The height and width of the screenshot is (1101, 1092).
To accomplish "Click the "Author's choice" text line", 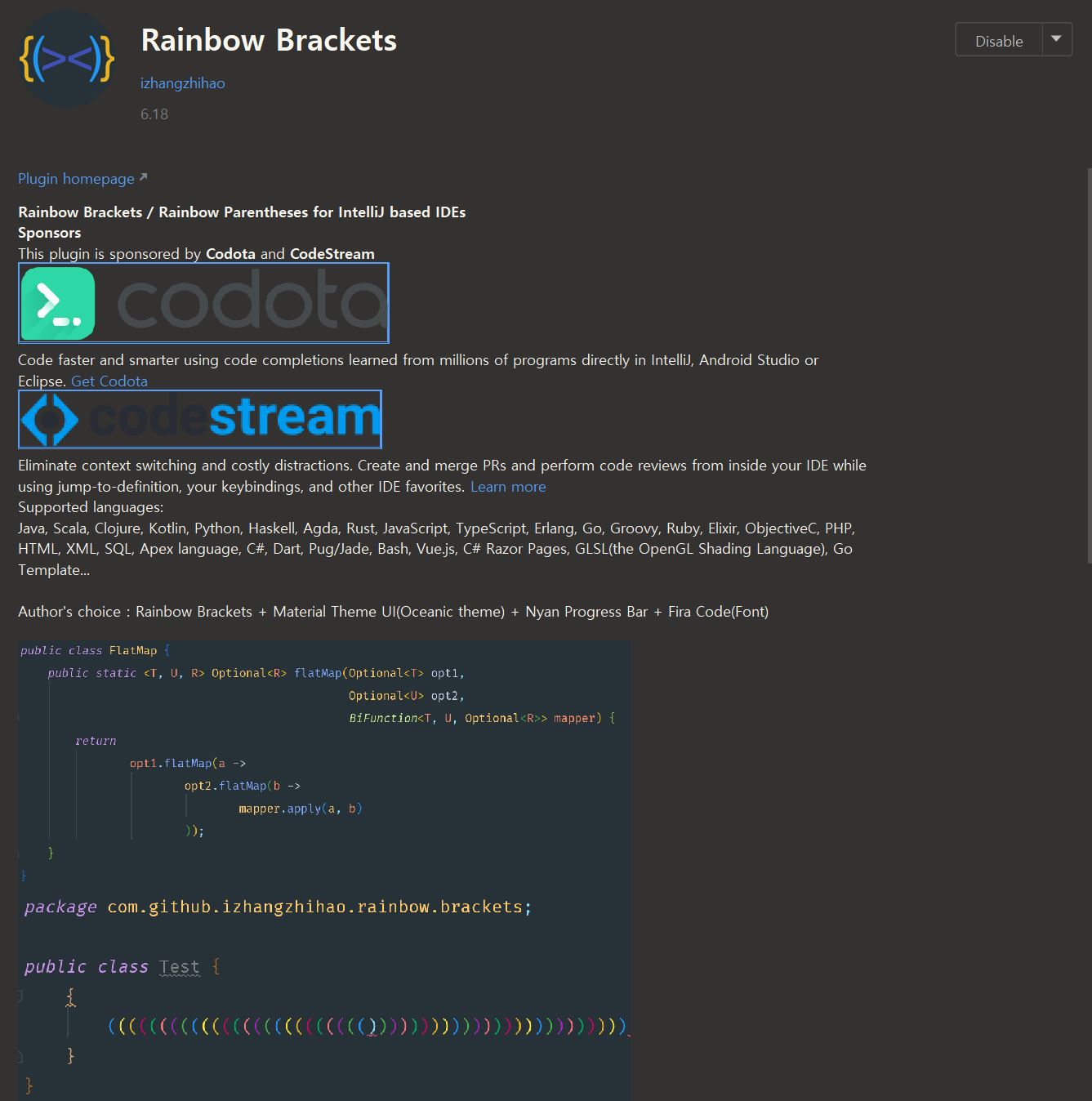I will coord(393,612).
